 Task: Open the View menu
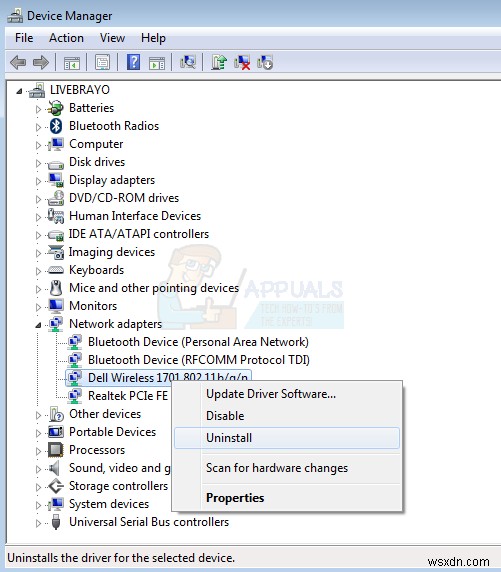coord(112,38)
